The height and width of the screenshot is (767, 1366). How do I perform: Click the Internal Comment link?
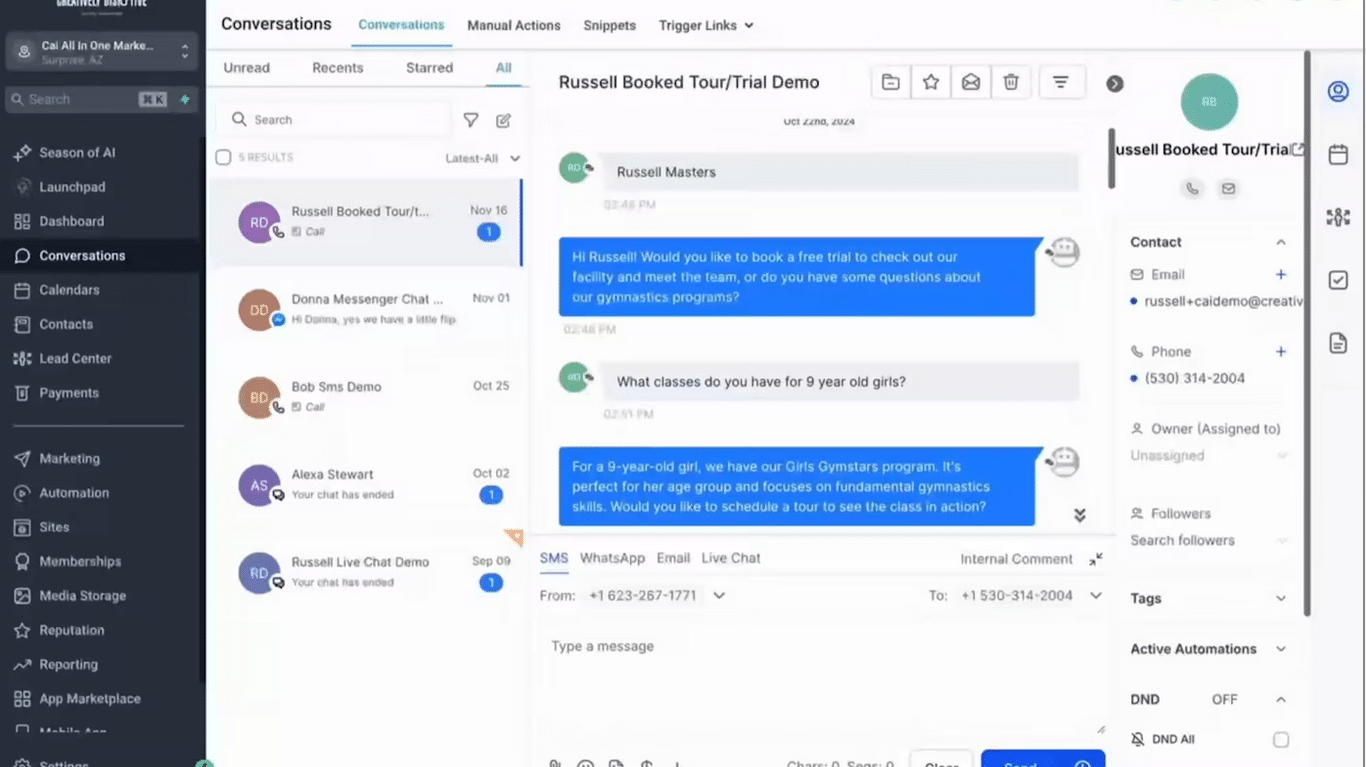pyautogui.click(x=1016, y=559)
